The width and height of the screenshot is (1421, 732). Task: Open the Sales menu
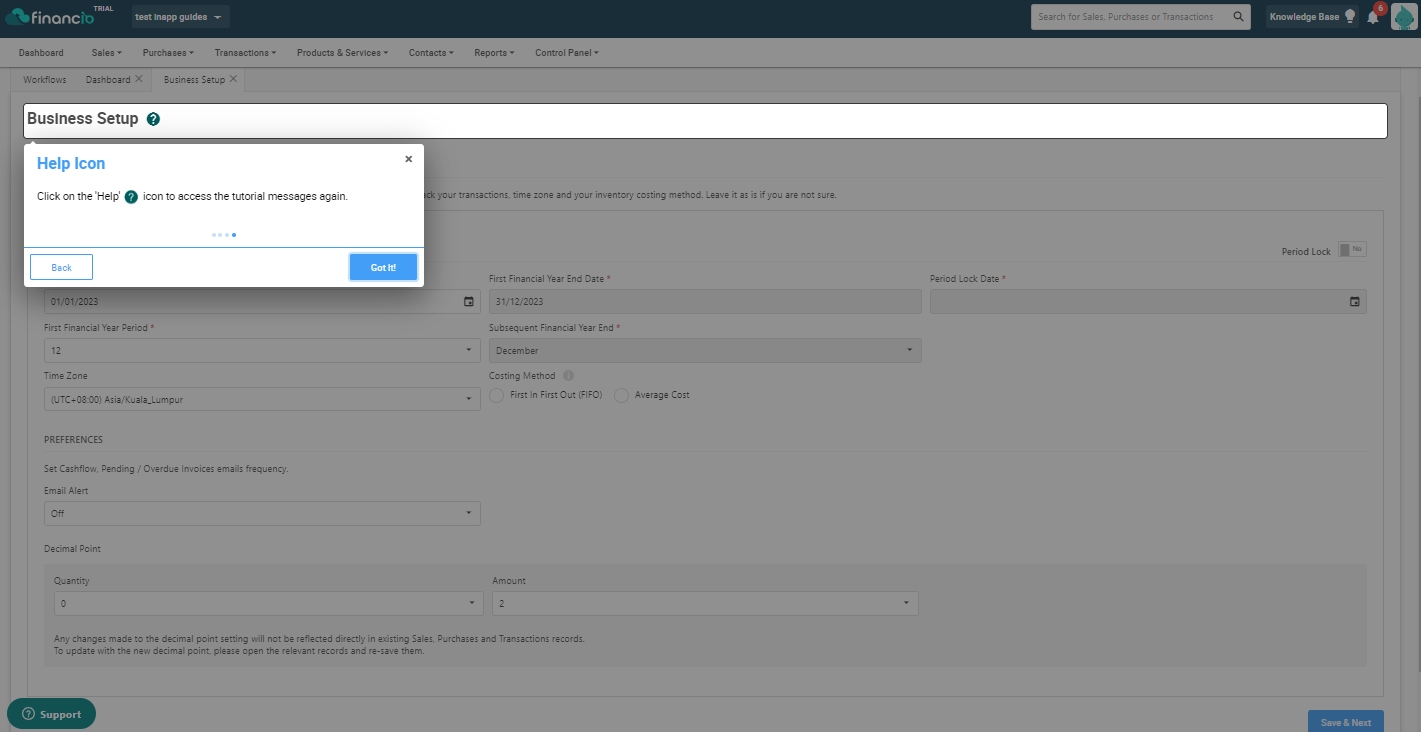pyautogui.click(x=106, y=53)
